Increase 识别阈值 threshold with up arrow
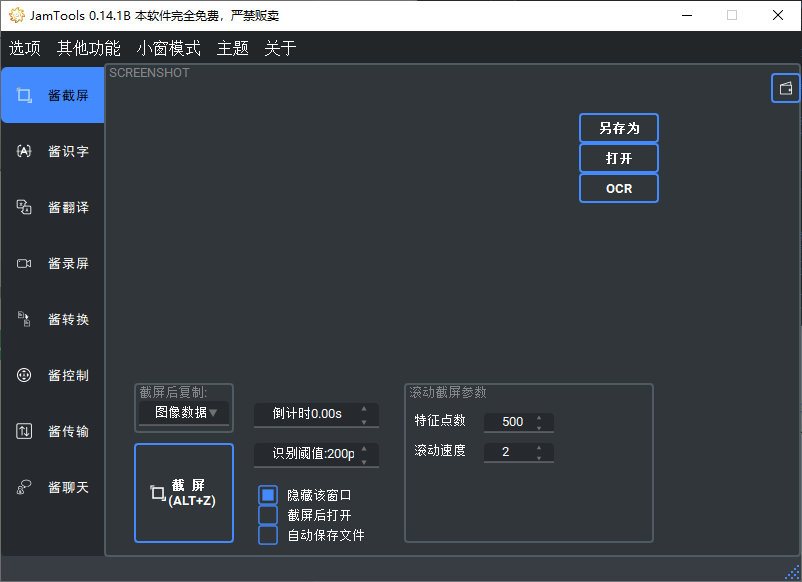The height and width of the screenshot is (582, 802). point(364,449)
